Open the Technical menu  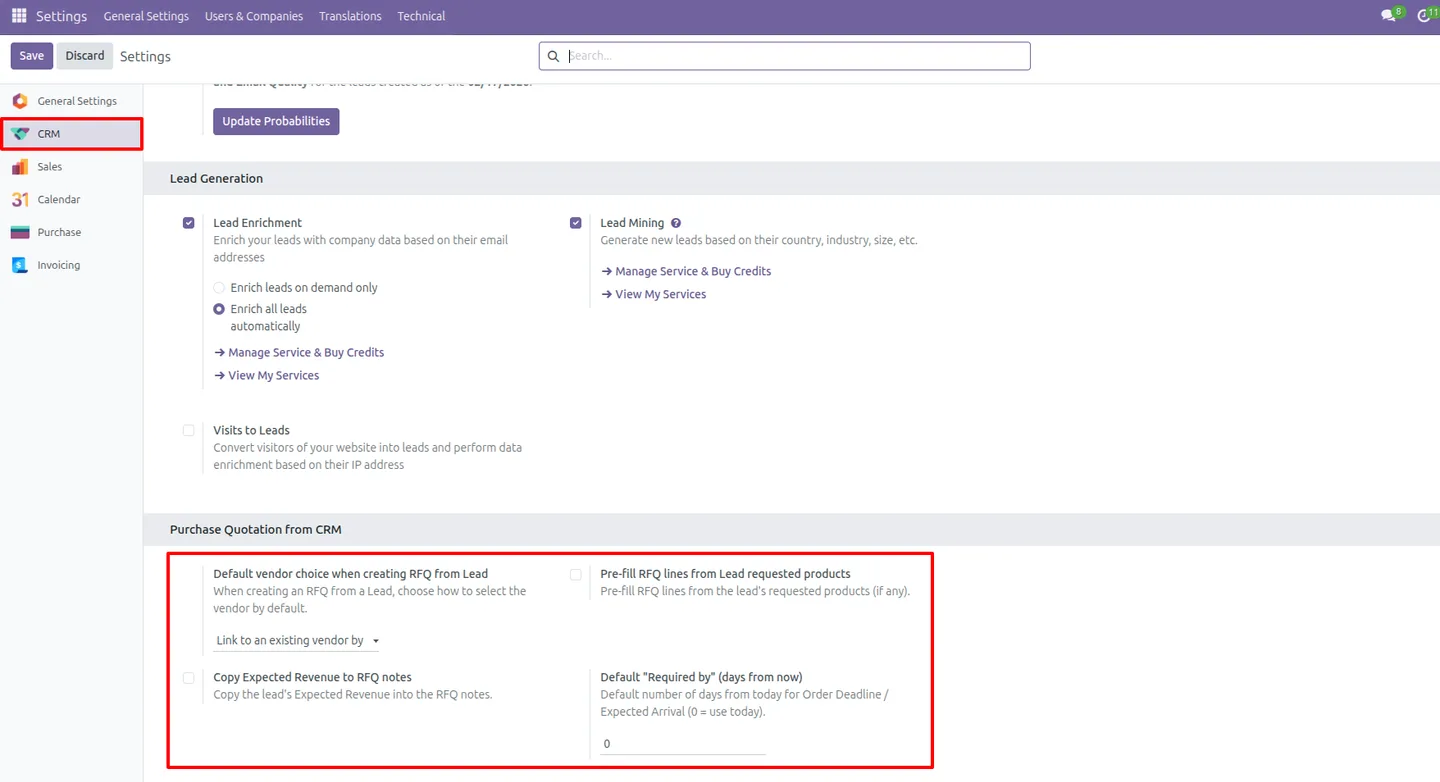[x=421, y=16]
